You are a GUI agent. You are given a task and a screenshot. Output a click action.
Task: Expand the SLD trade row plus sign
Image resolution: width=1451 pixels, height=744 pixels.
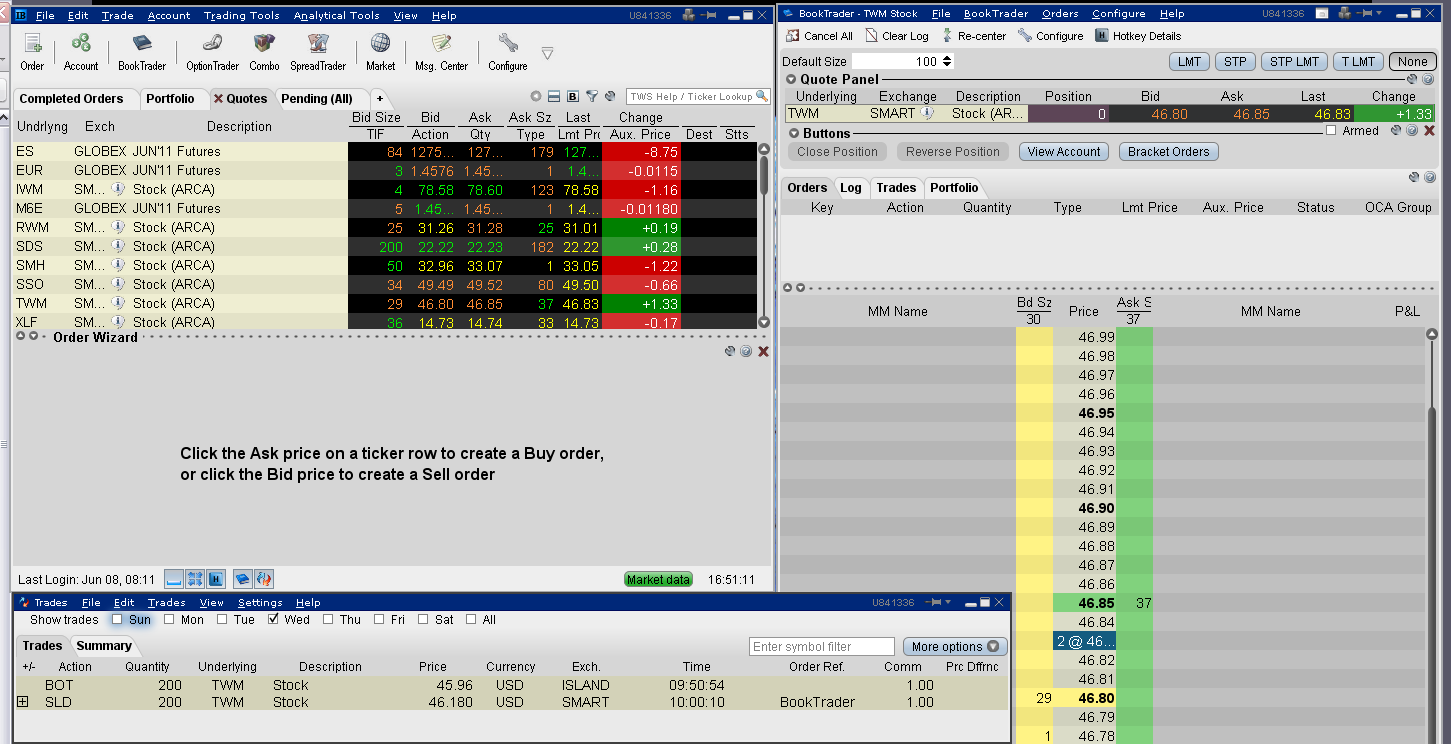(x=23, y=702)
